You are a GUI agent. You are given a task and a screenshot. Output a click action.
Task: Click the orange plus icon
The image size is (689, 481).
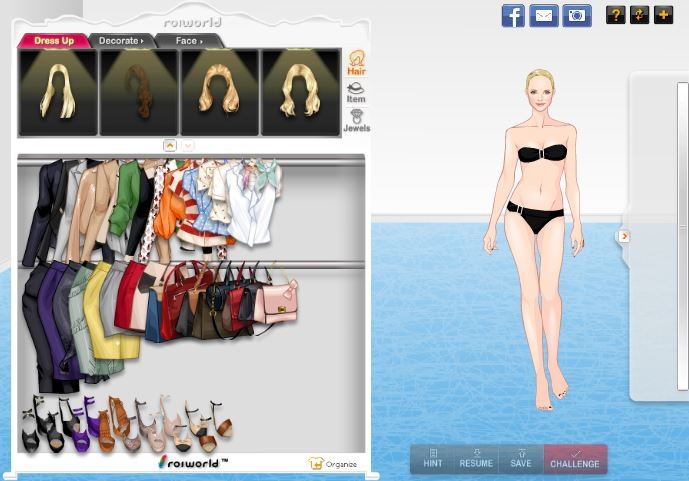662,15
